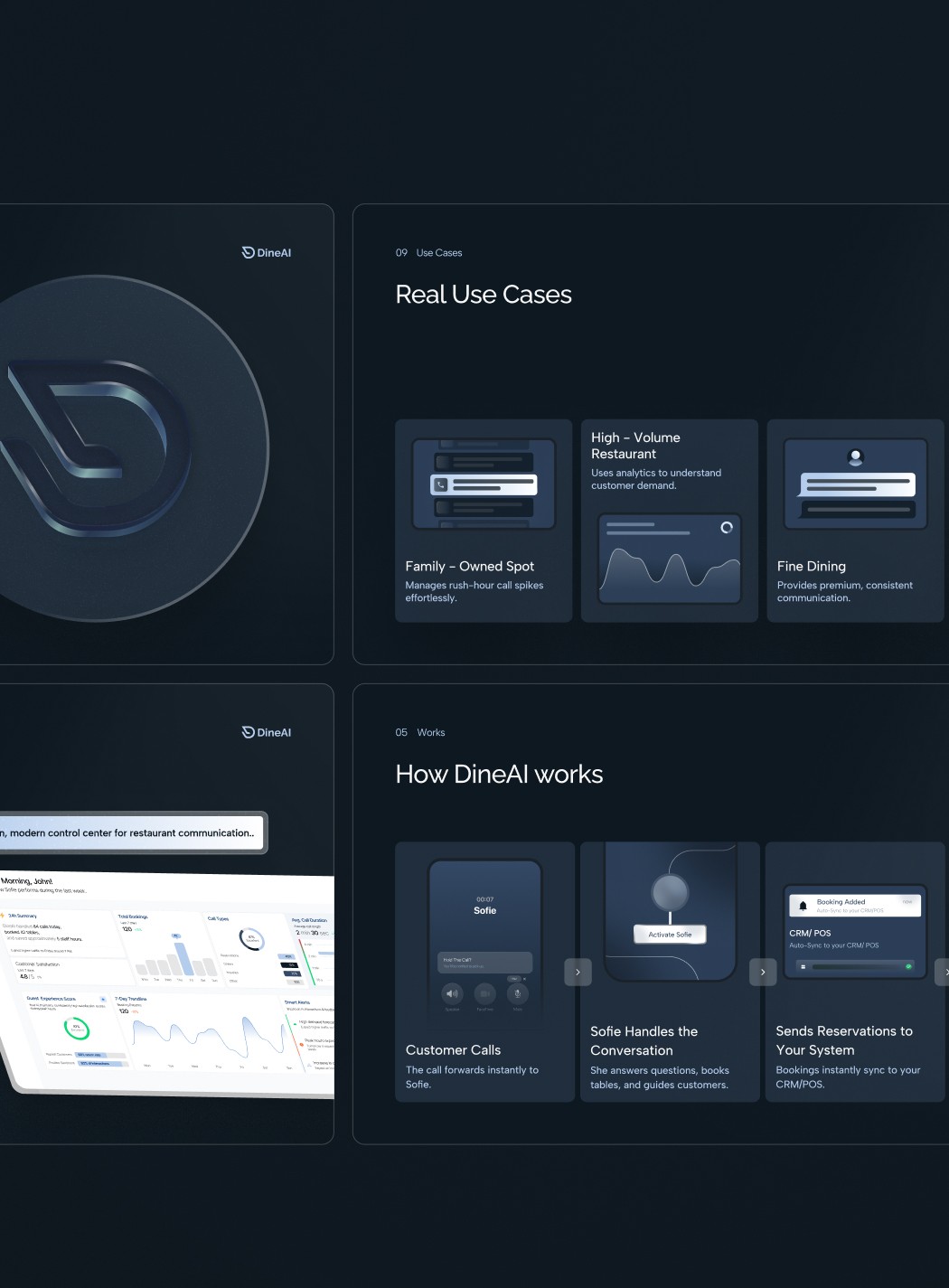Click the modern control center tagline banner

pyautogui.click(x=132, y=833)
